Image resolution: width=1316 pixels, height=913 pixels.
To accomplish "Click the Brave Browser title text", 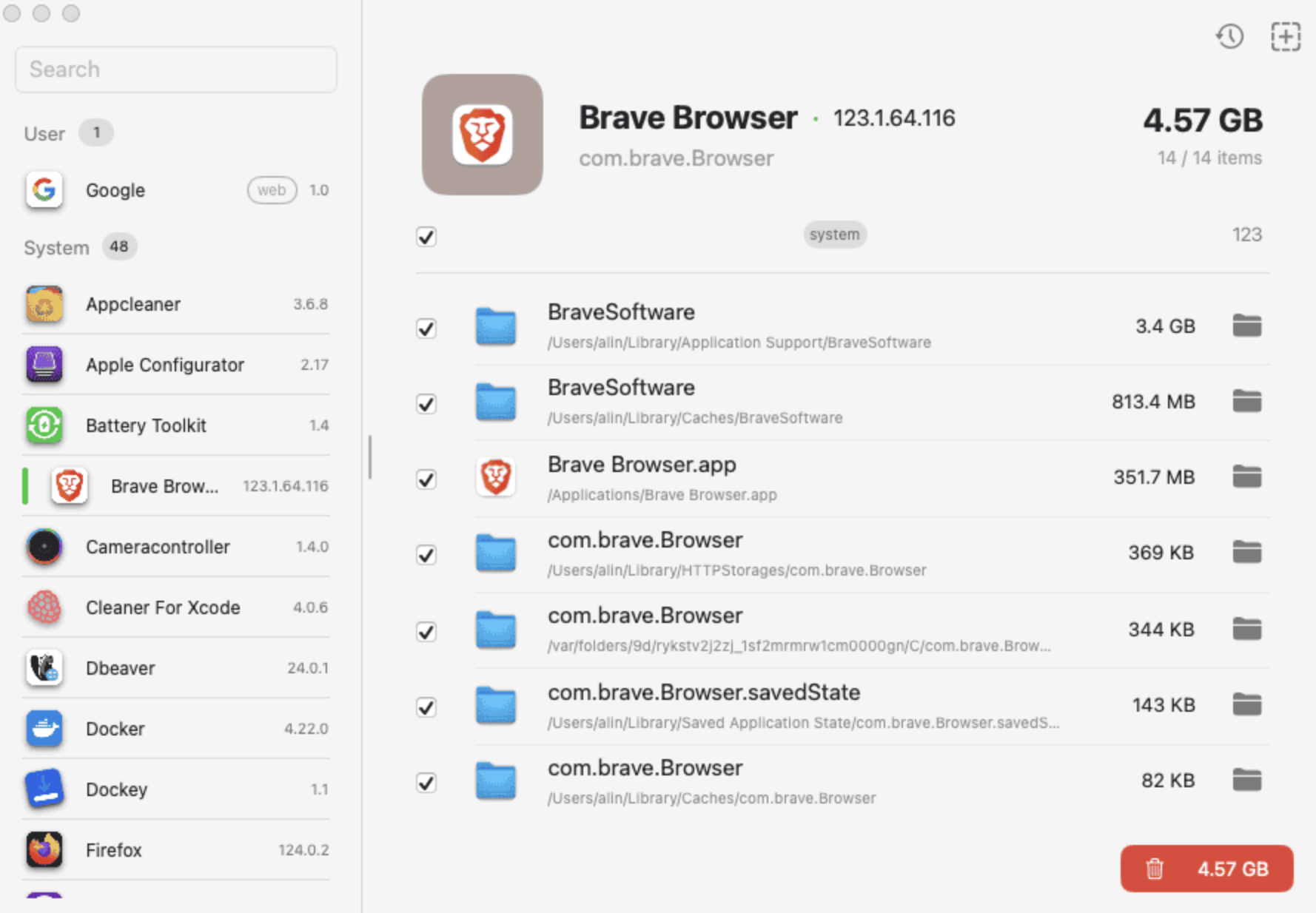I will click(x=688, y=118).
